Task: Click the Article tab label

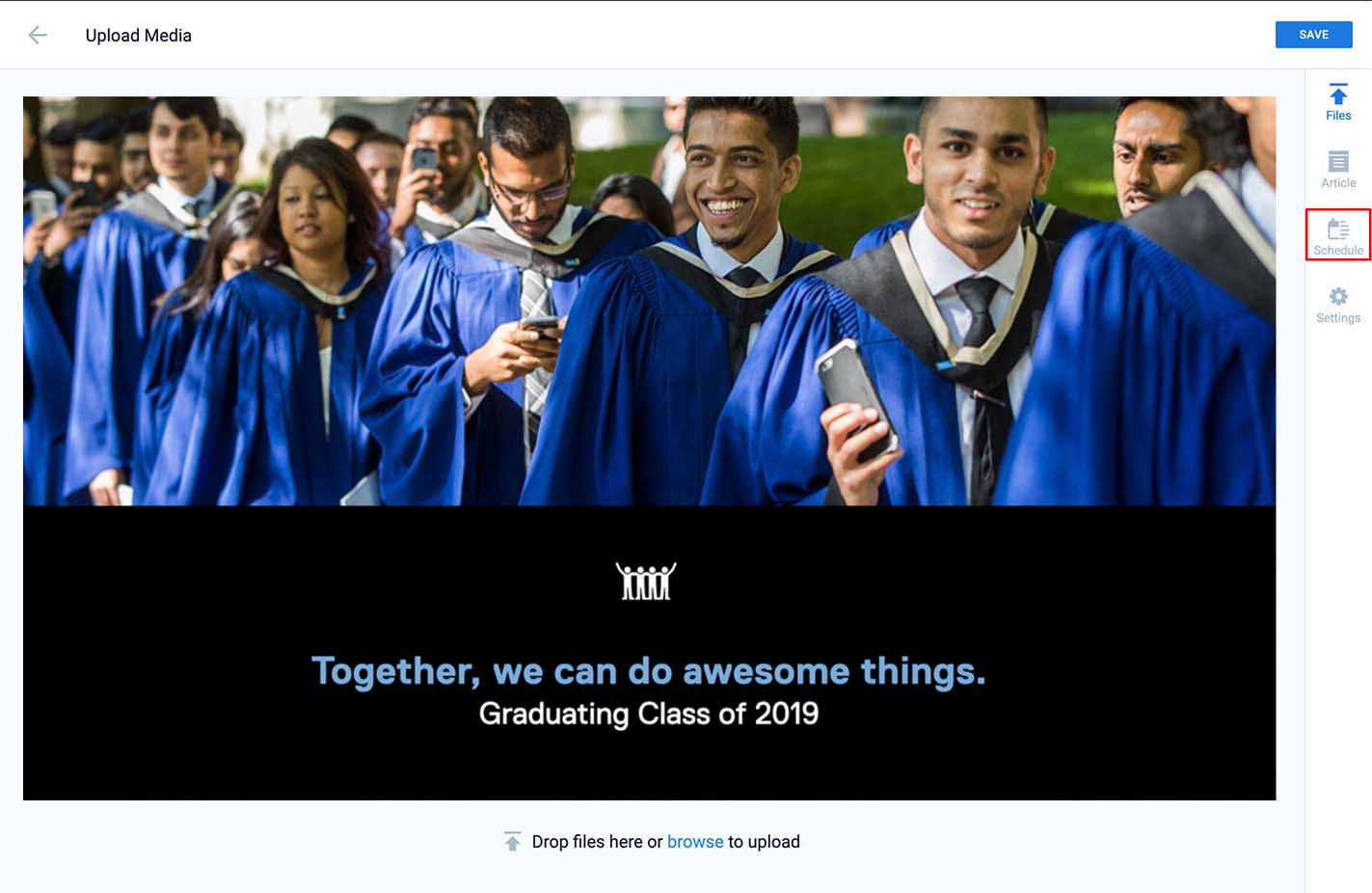Action: [x=1338, y=183]
